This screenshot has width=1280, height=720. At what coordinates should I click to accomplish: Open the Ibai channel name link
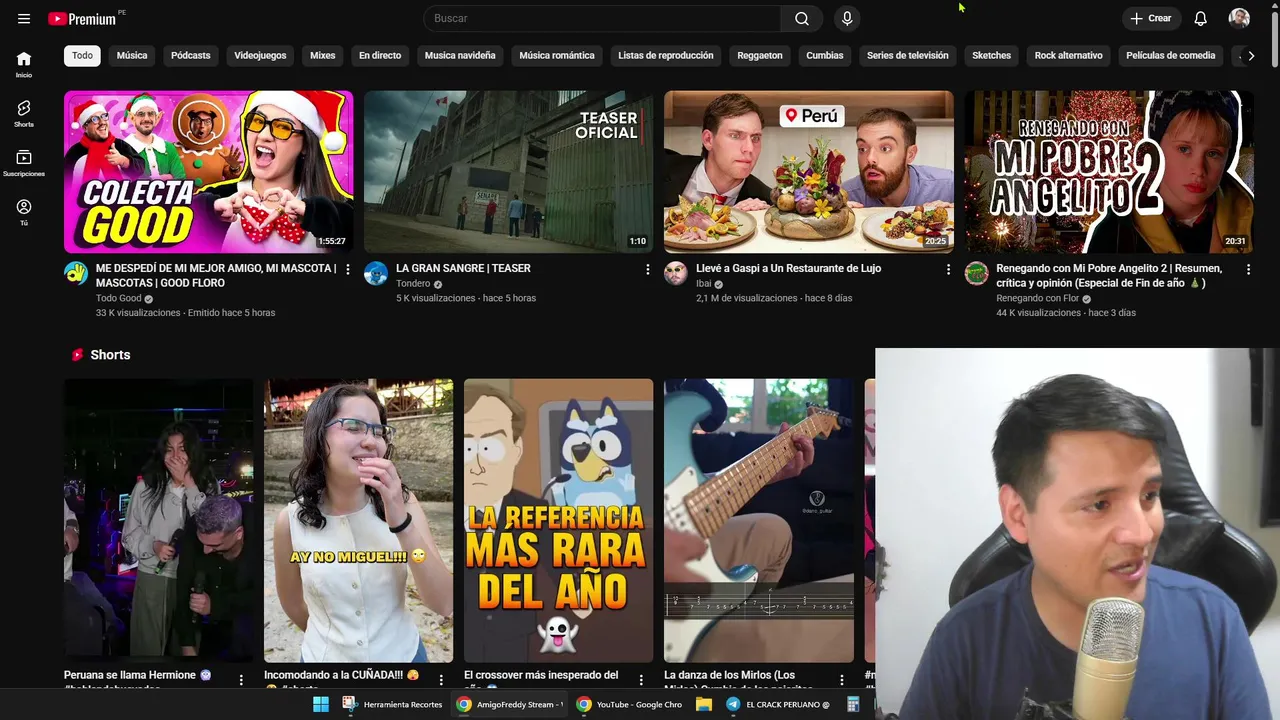(704, 283)
